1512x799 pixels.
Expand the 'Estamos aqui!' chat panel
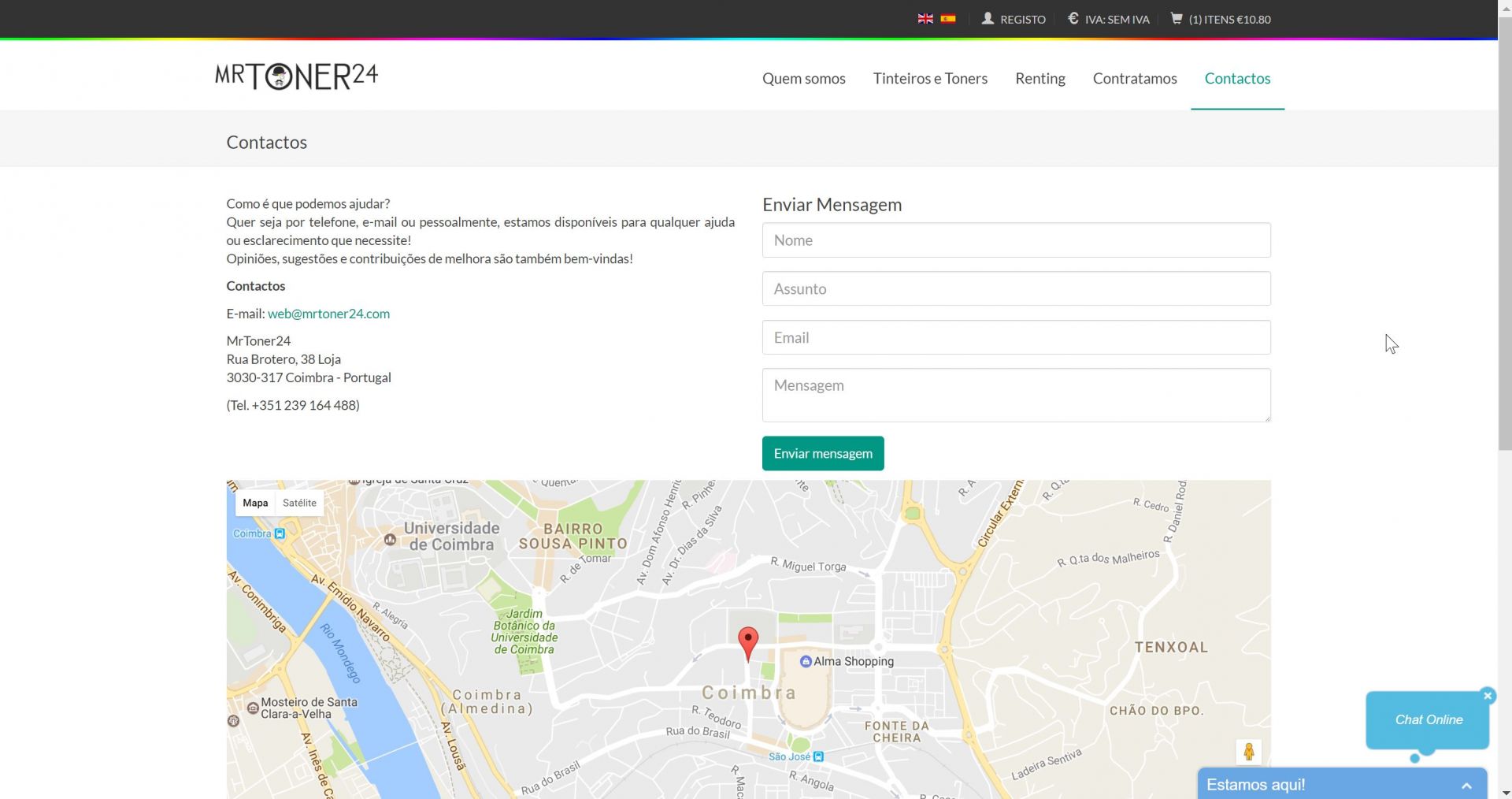click(x=1466, y=785)
